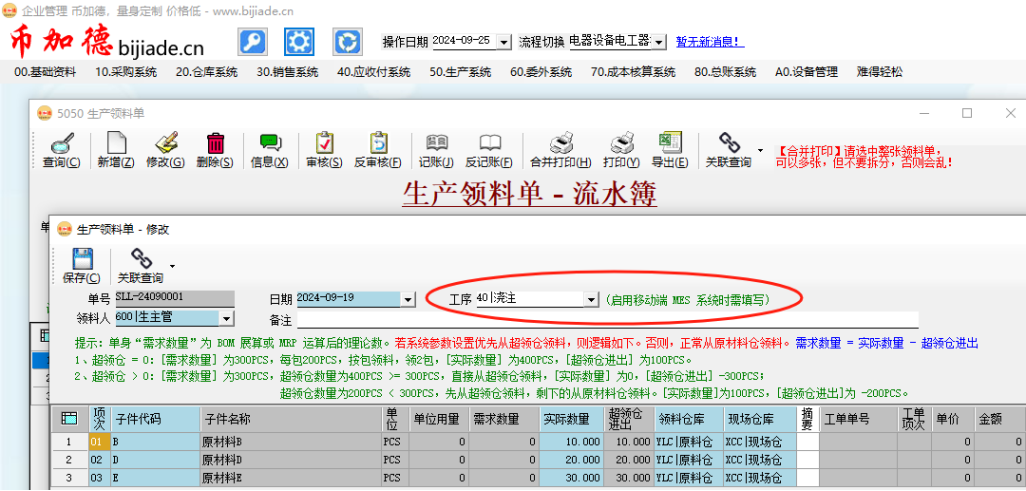Select cell 原材料B
The width and height of the screenshot is (1026, 491).
pos(291,442)
